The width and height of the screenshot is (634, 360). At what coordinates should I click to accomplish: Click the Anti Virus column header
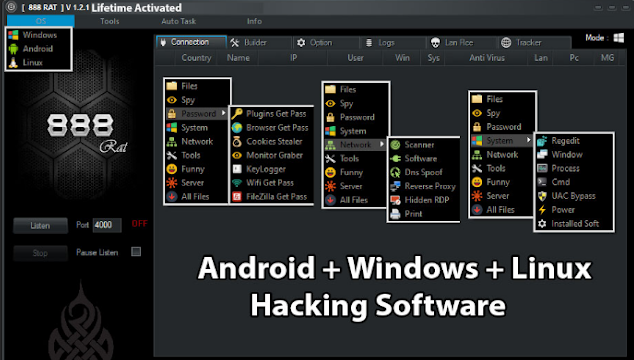[487, 58]
